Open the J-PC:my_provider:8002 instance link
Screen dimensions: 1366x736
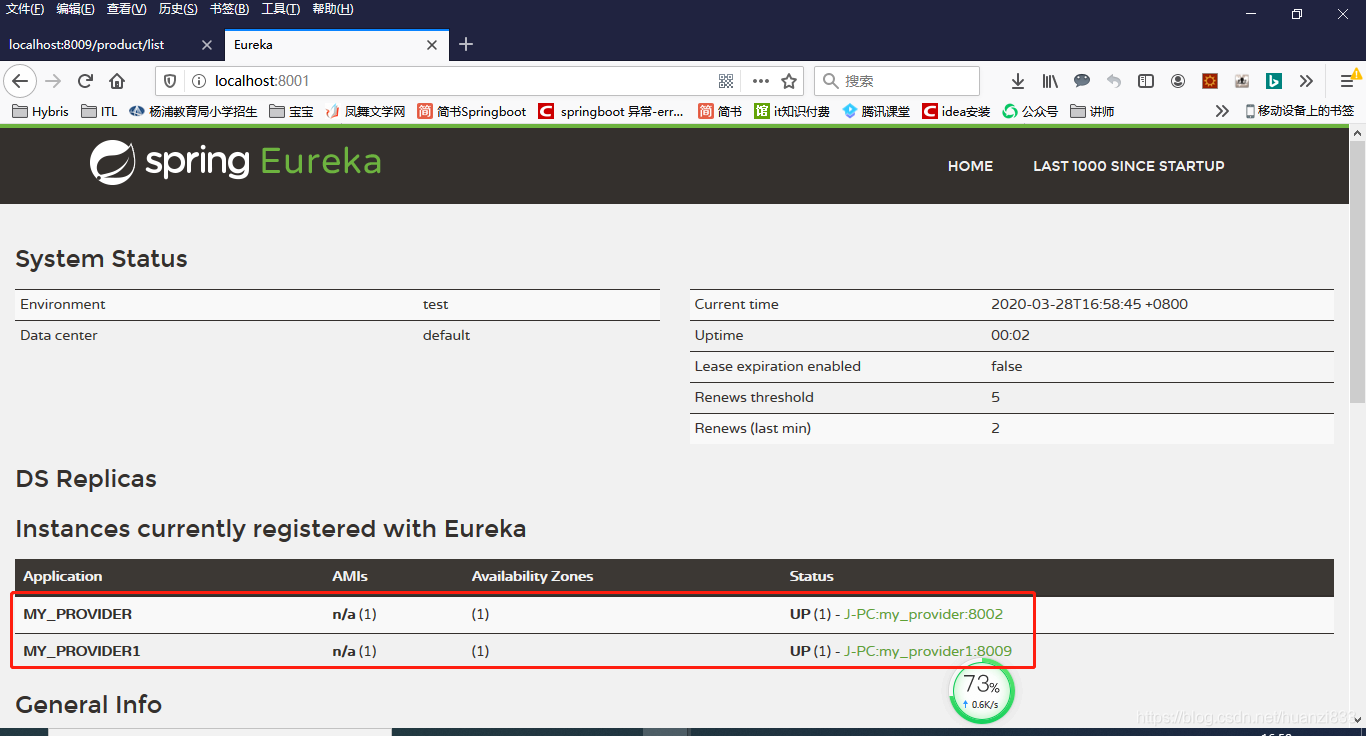tap(923, 614)
